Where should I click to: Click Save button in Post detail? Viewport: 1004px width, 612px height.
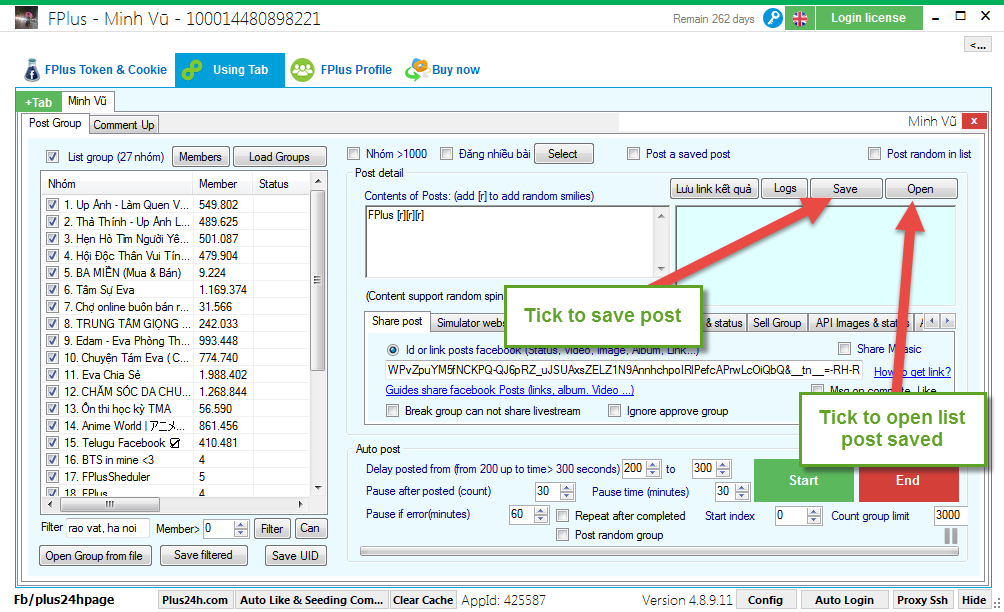tap(845, 189)
